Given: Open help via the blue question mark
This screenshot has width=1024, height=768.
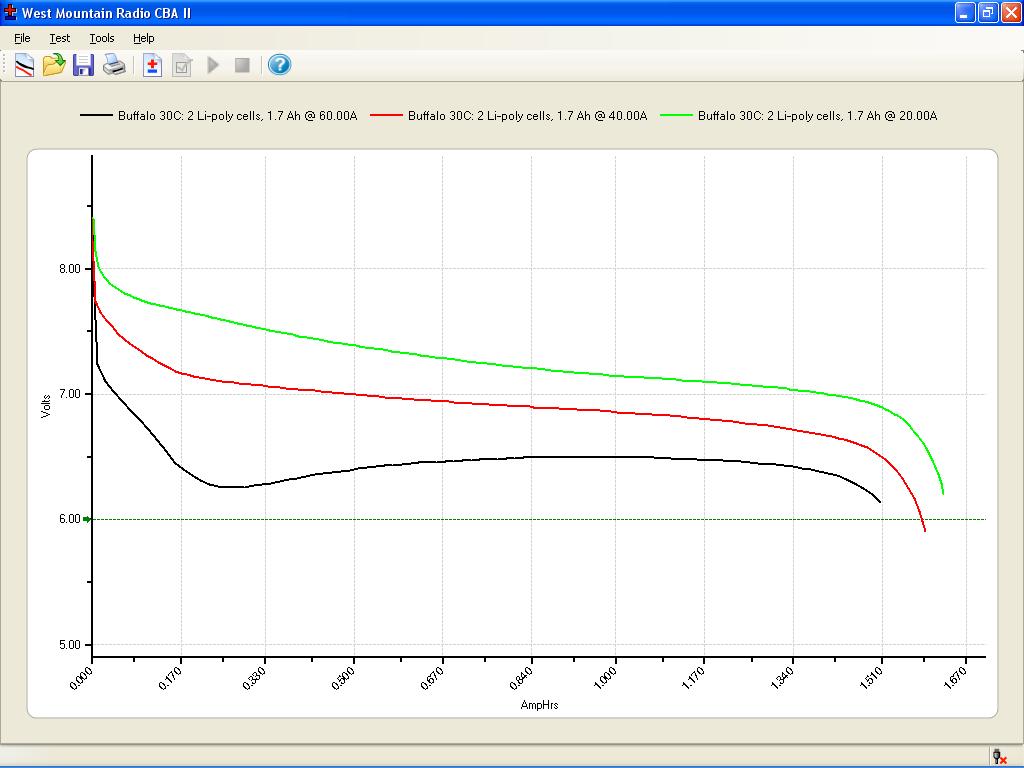Looking at the screenshot, I should tap(279, 65).
